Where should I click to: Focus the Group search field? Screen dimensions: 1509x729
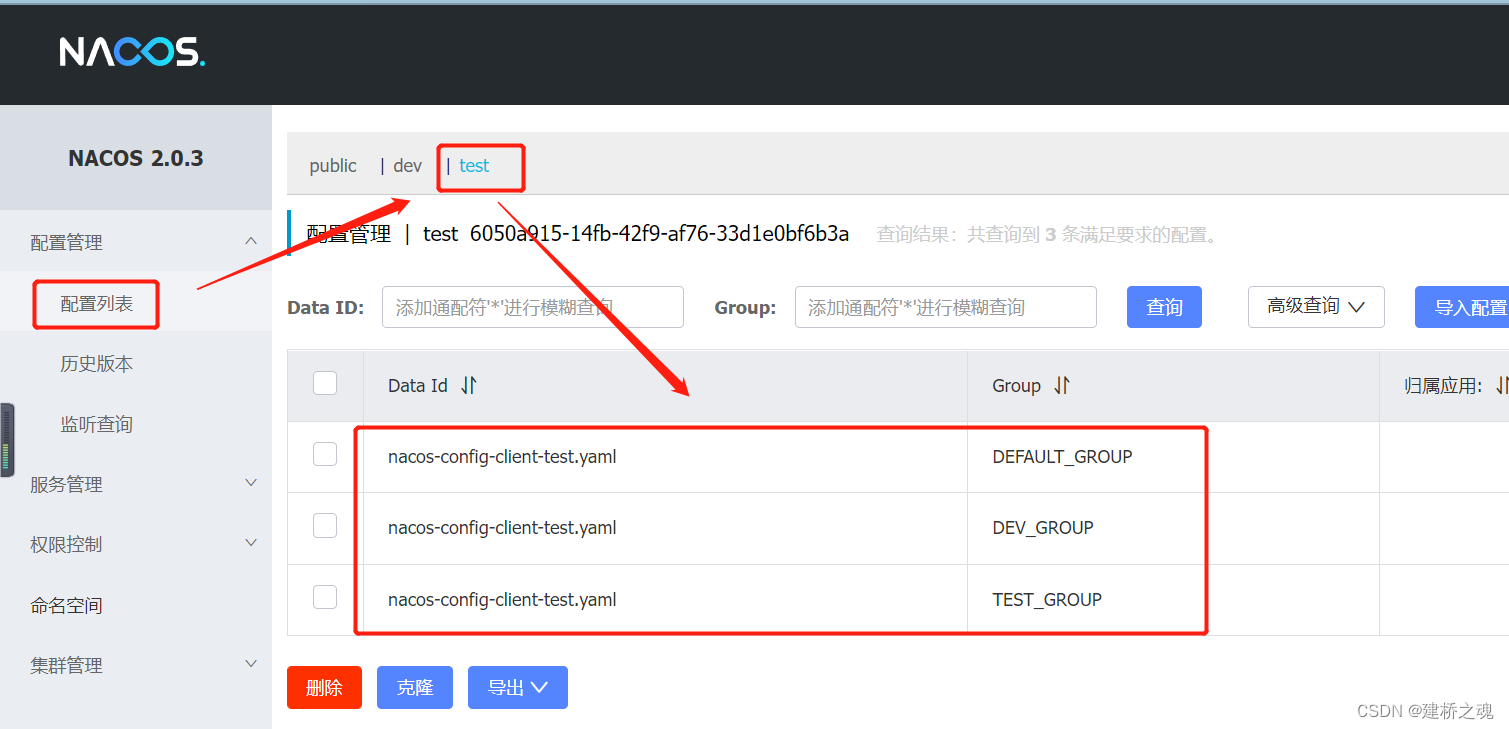(x=946, y=307)
